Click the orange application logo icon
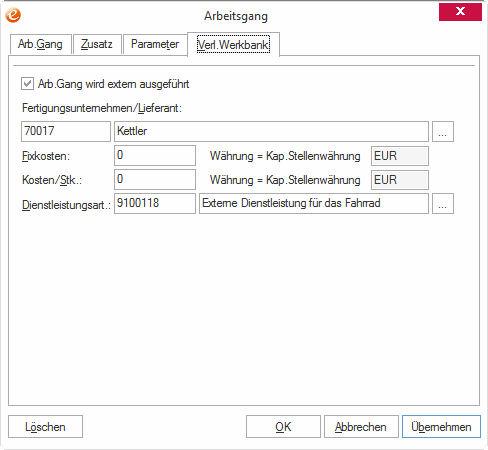 pyautogui.click(x=13, y=15)
